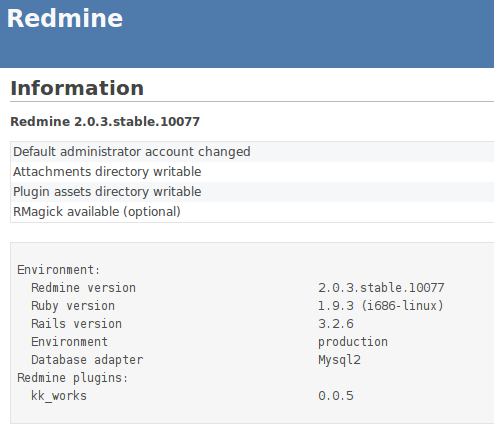
Task: Click the Rails version label
Action: [76, 324]
